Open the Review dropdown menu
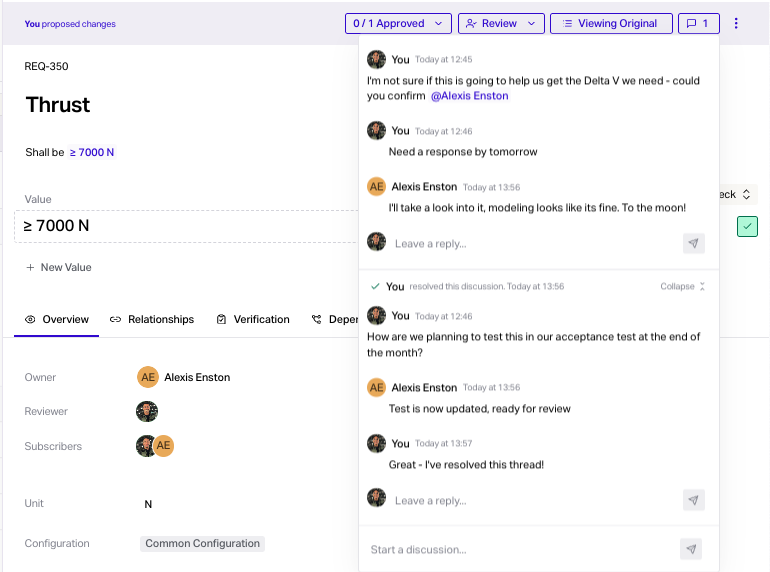This screenshot has width=770, height=572. pyautogui.click(x=501, y=23)
